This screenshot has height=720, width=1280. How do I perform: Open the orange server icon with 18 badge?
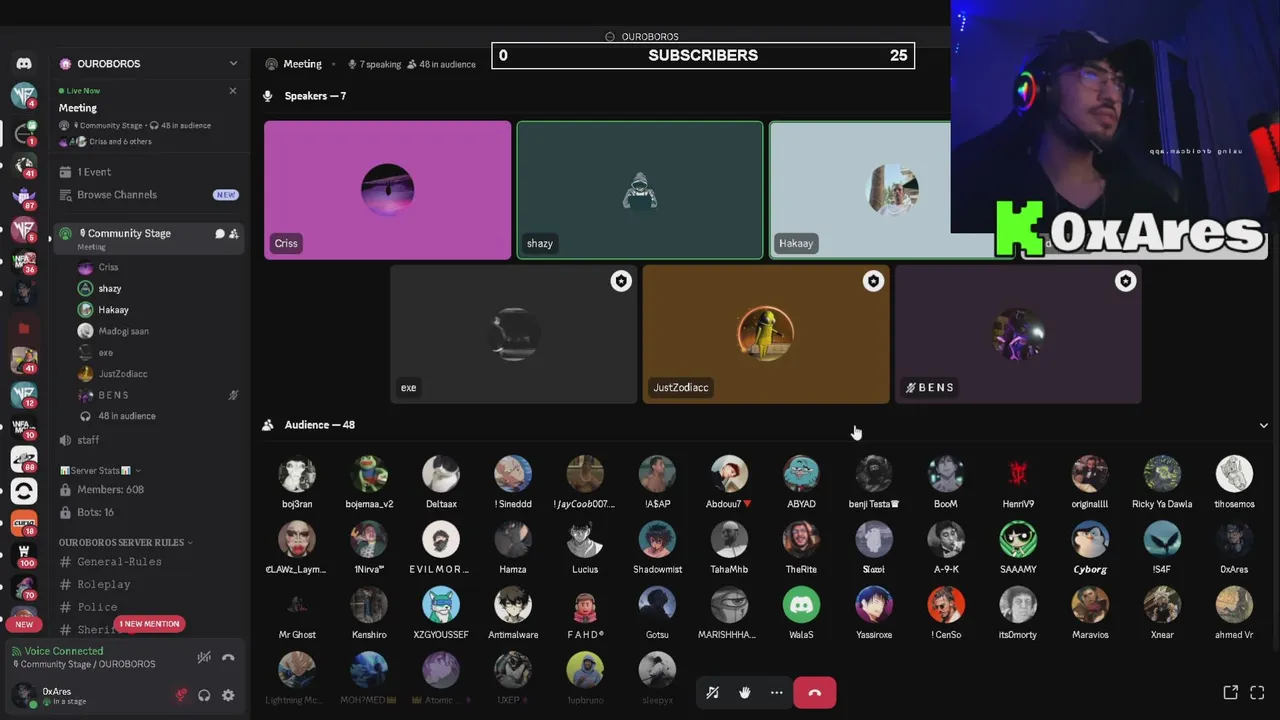point(24,523)
